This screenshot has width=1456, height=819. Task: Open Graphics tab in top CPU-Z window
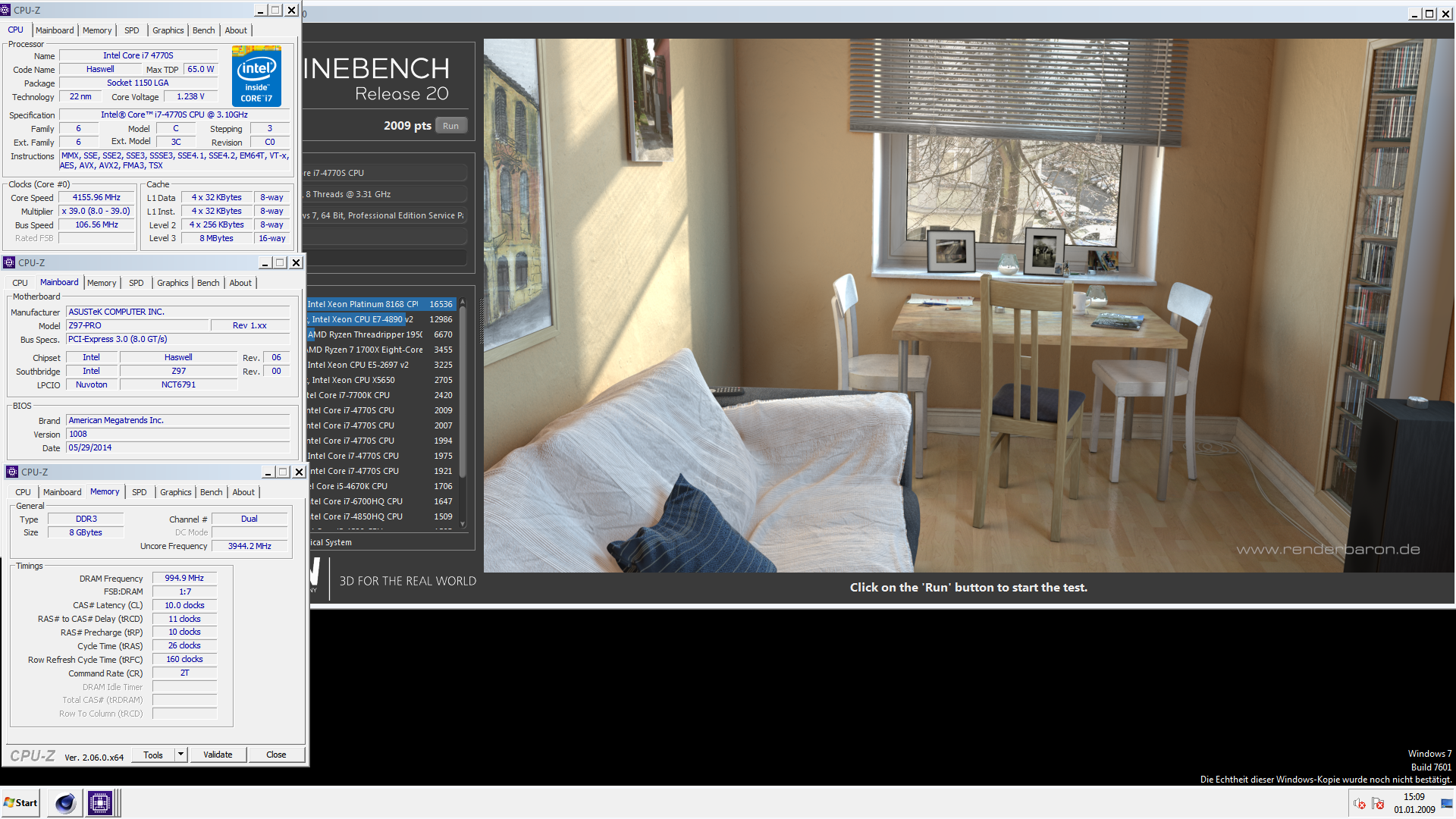click(168, 30)
